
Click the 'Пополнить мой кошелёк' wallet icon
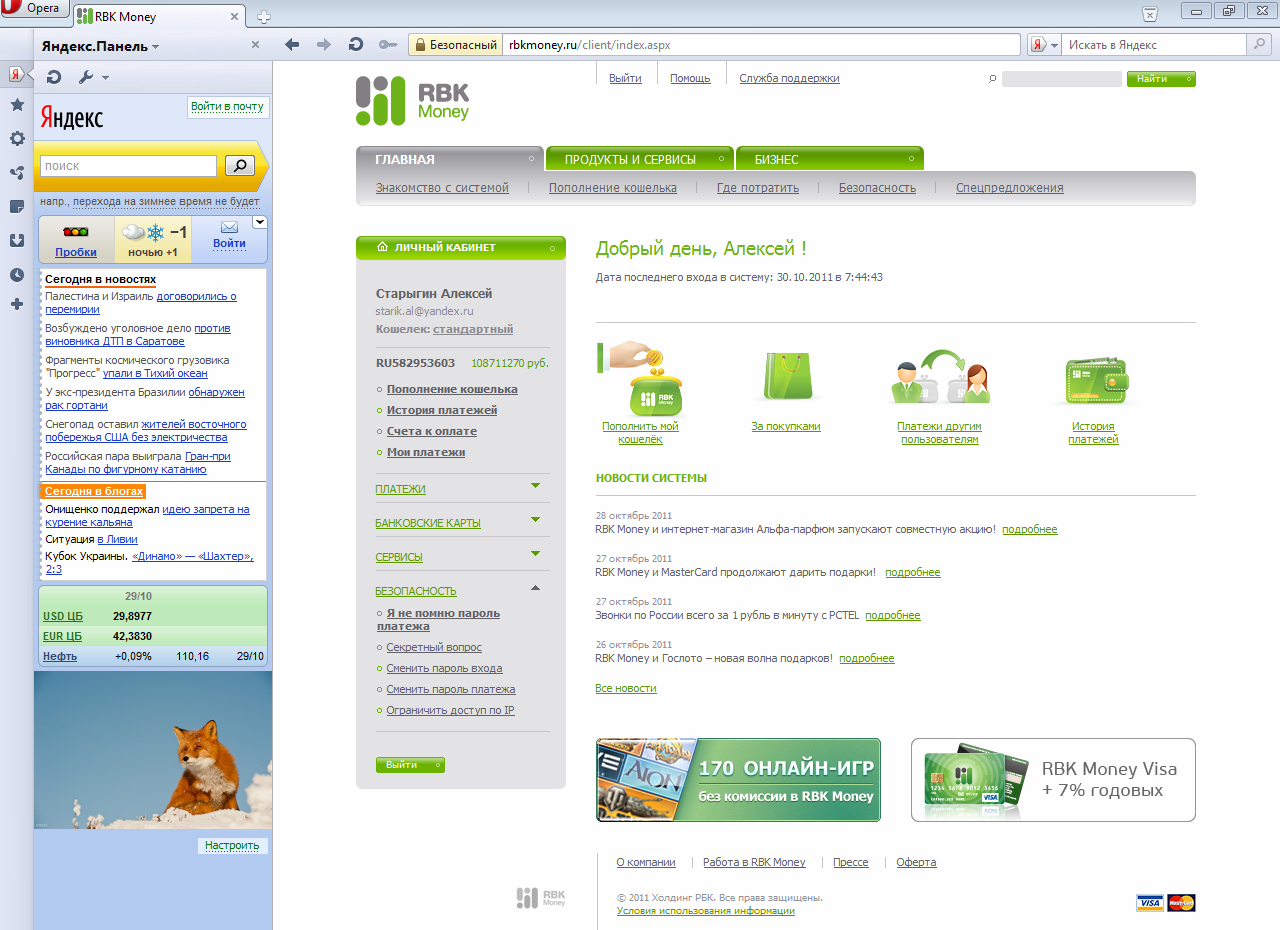click(640, 379)
